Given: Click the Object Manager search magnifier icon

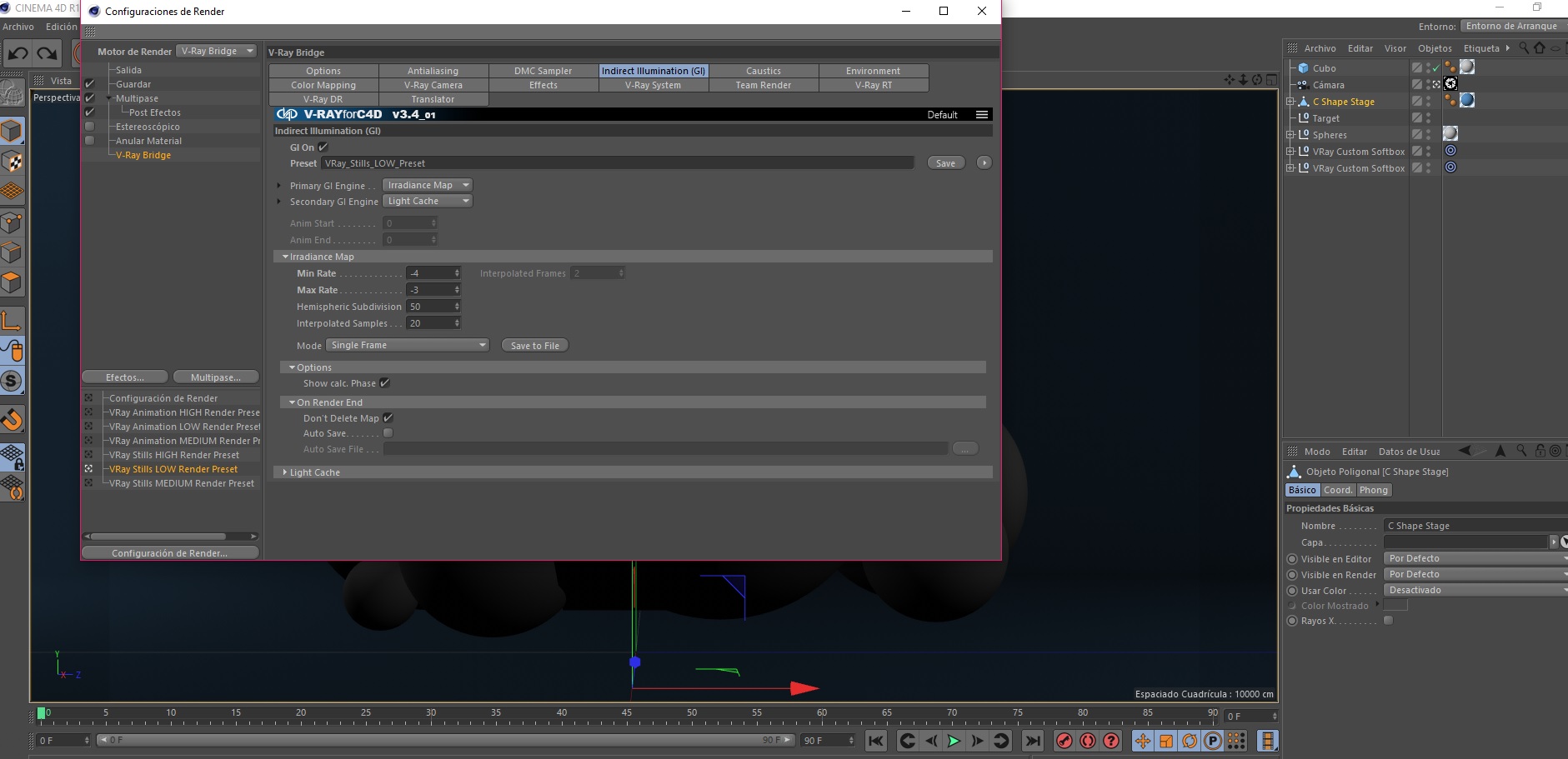Looking at the screenshot, I should click(x=1524, y=48).
